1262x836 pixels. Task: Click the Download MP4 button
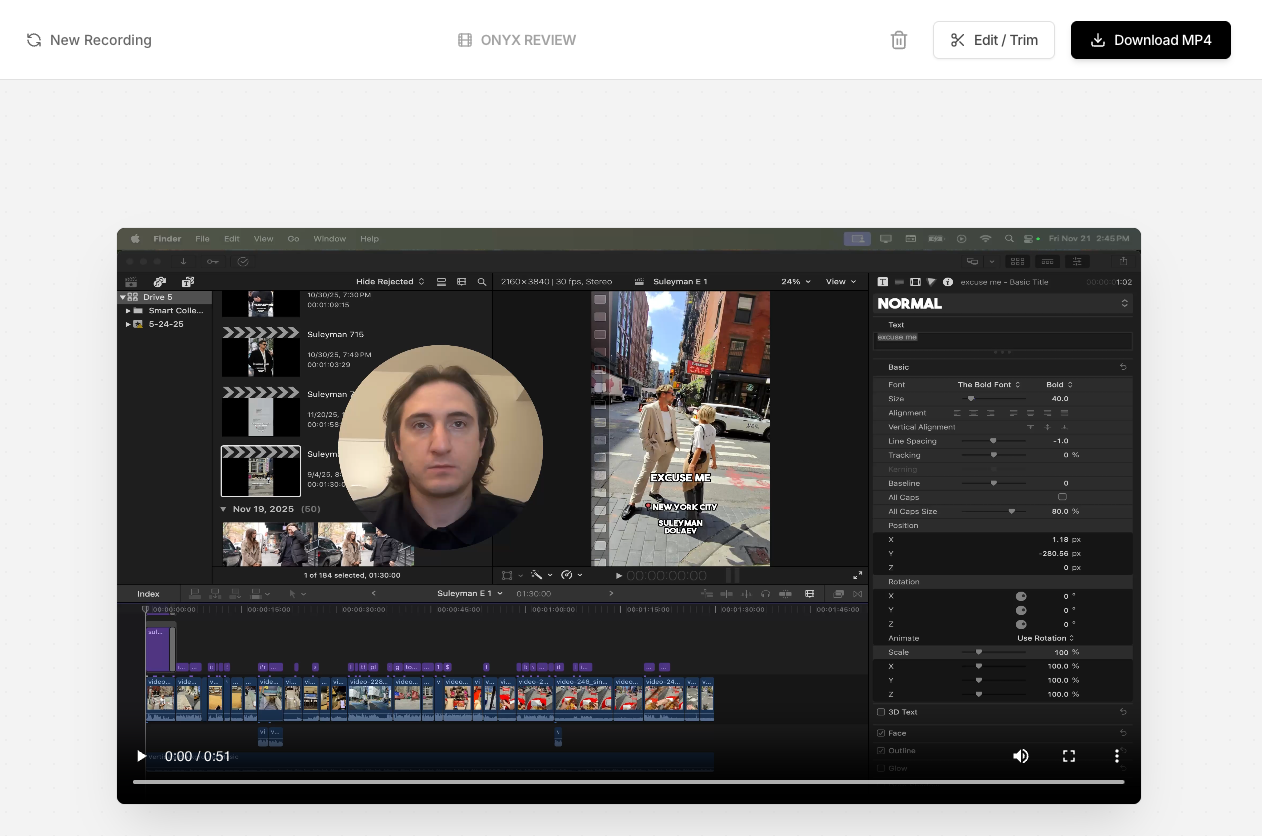pyautogui.click(x=1150, y=40)
